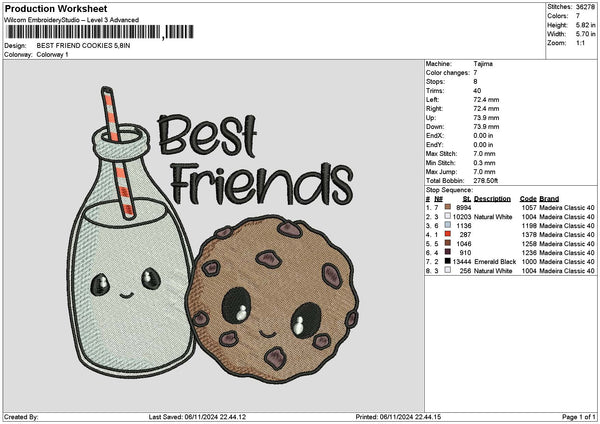Screen dimensions: 600x424
Task: Click the striped straw in the bottle
Action: (118, 152)
